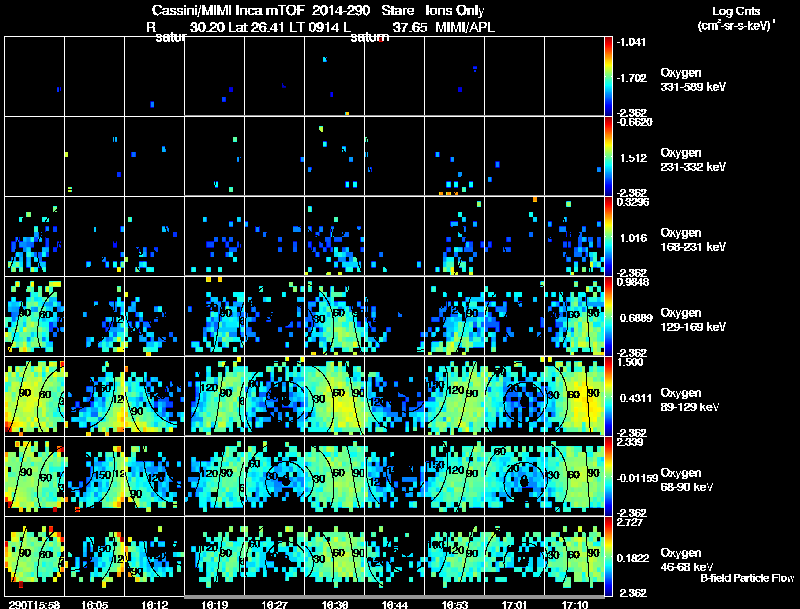Click the Oxygen 331-589 keV color bar
Screen dimensions: 800x609
click(608, 76)
